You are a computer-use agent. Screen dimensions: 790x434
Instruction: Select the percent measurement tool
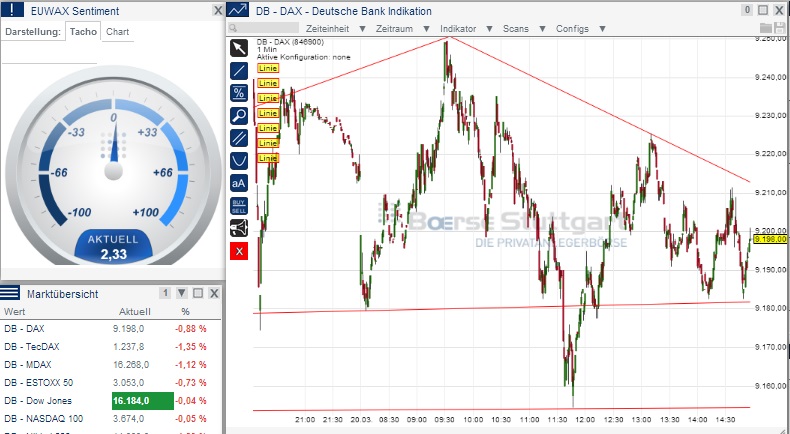(x=239, y=93)
